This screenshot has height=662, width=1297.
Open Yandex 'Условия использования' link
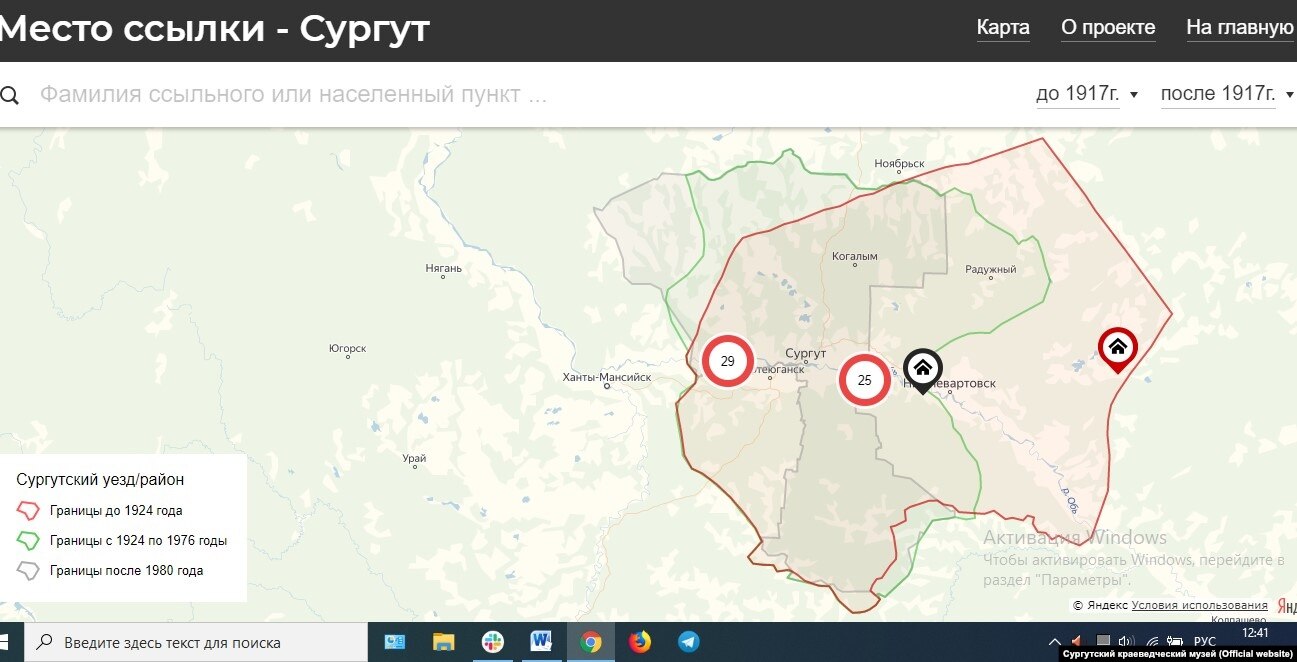coord(1199,605)
